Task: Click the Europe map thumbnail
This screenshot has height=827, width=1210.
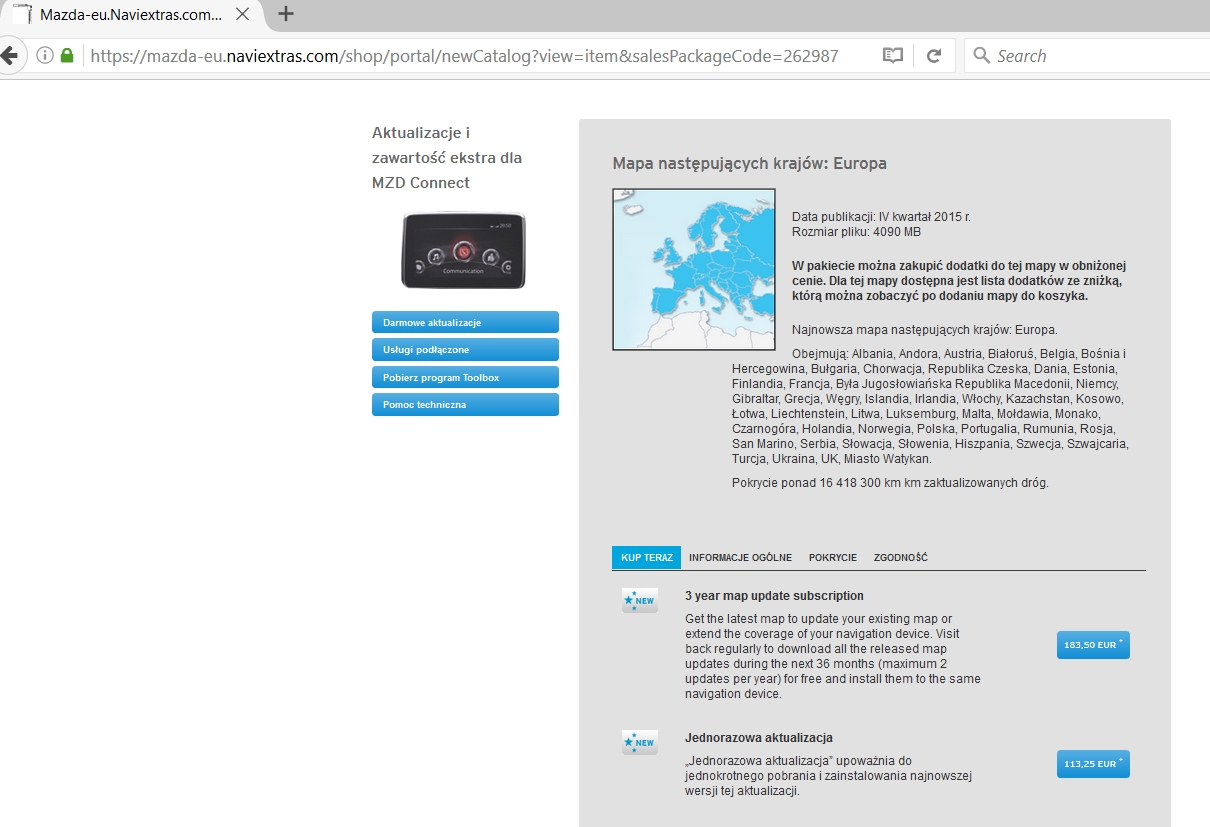Action: (x=693, y=269)
